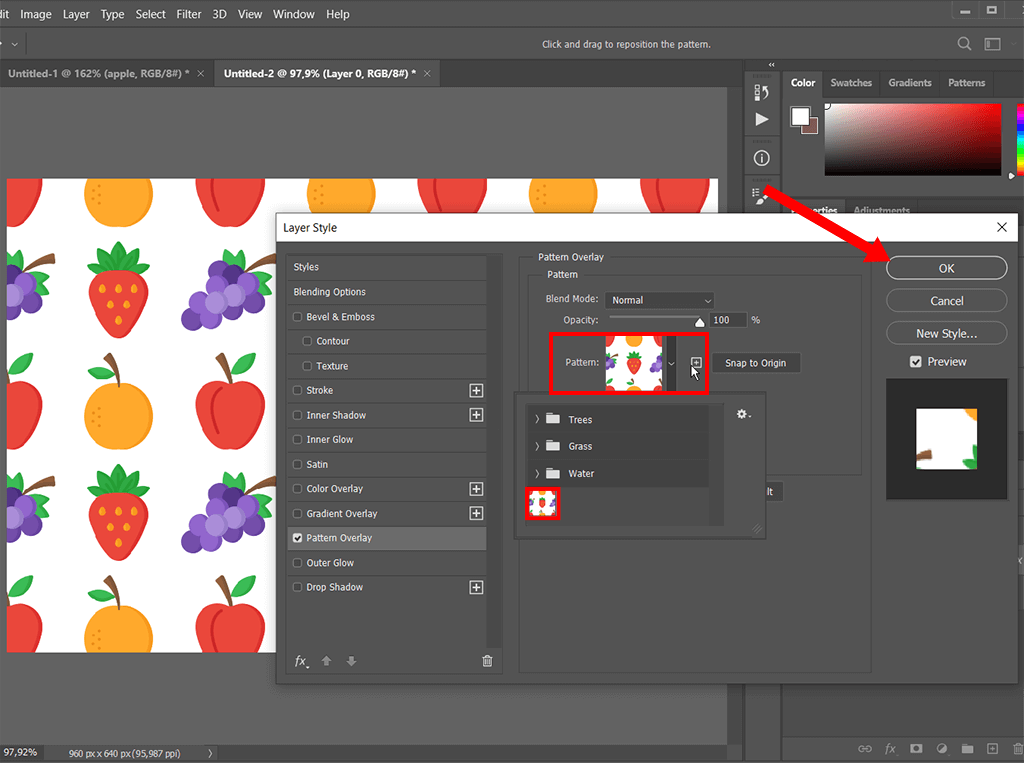
Task: Enable Stroke checkbox
Action: 298,391
